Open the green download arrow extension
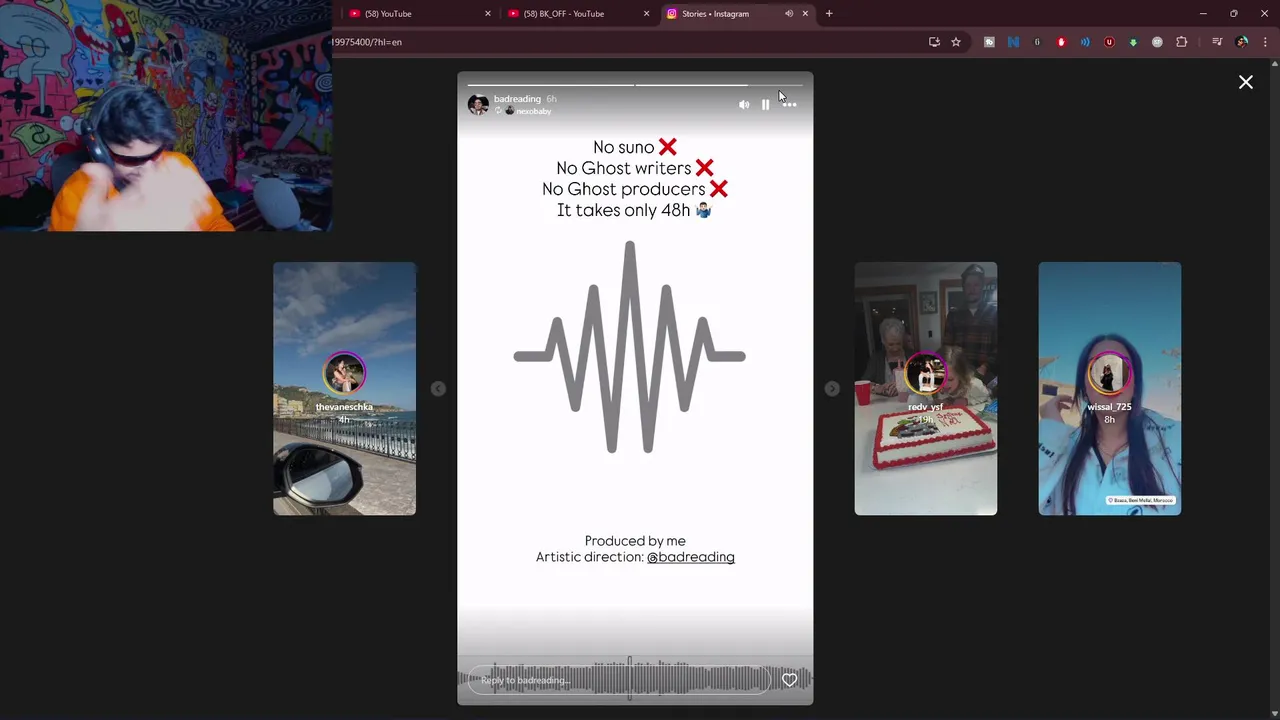This screenshot has width=1280, height=720. (1133, 42)
